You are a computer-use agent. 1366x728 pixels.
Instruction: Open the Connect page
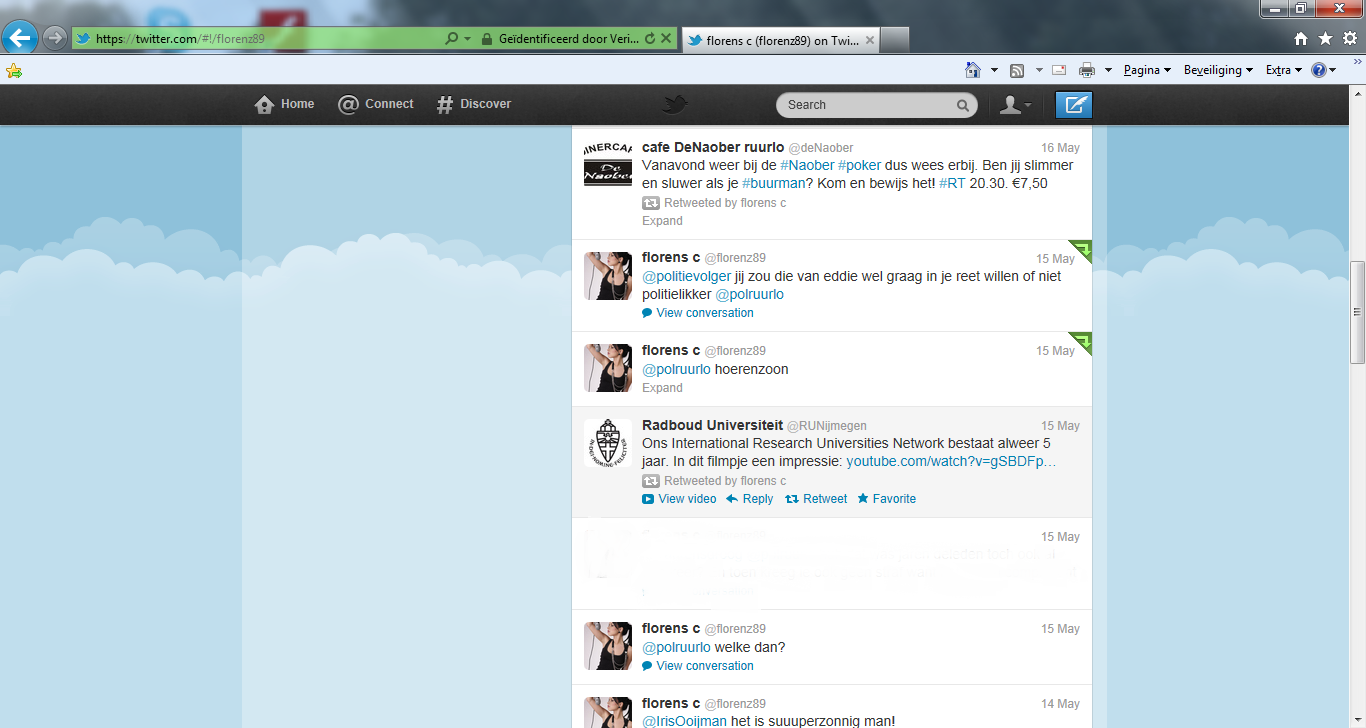tap(376, 104)
